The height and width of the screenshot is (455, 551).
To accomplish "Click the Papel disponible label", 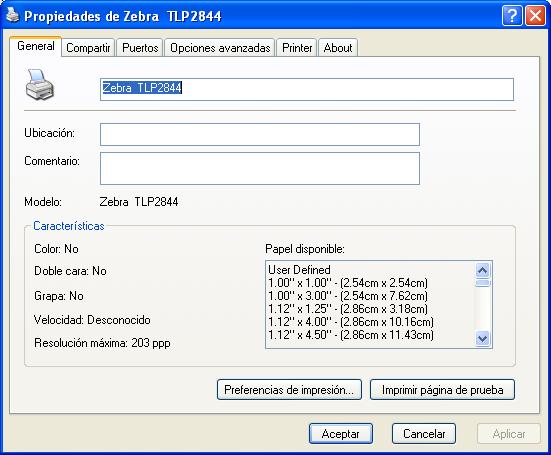I will tap(305, 249).
